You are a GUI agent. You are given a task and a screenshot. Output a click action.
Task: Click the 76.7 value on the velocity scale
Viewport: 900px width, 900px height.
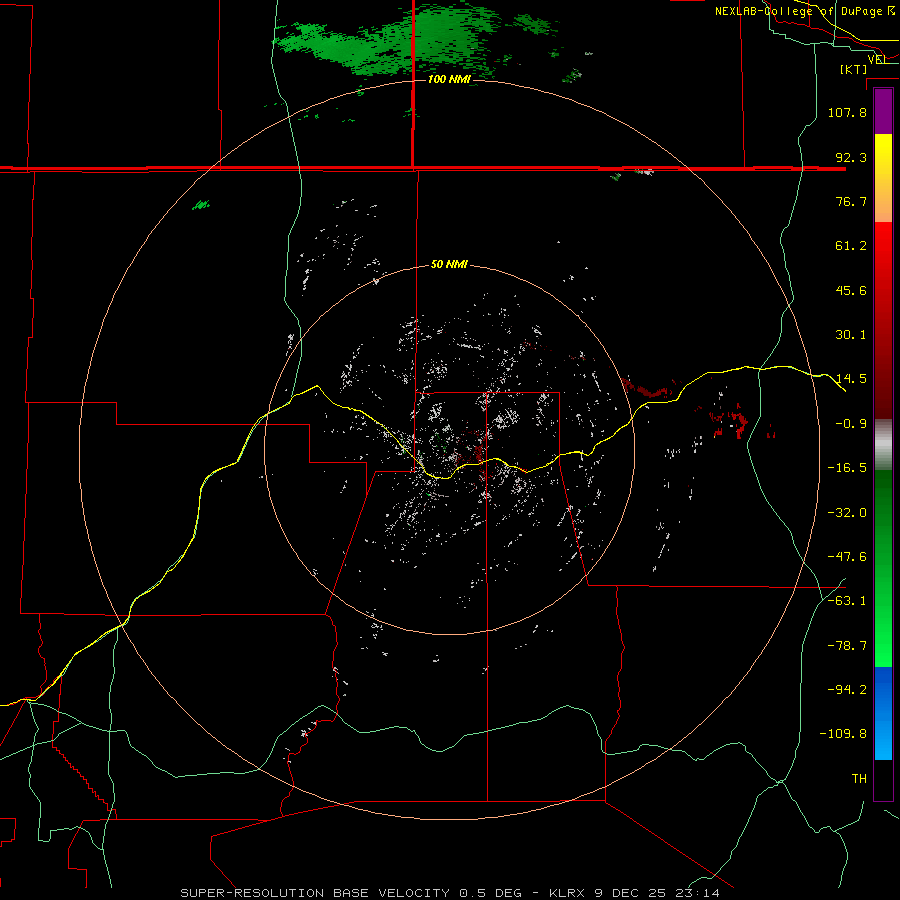(x=851, y=201)
